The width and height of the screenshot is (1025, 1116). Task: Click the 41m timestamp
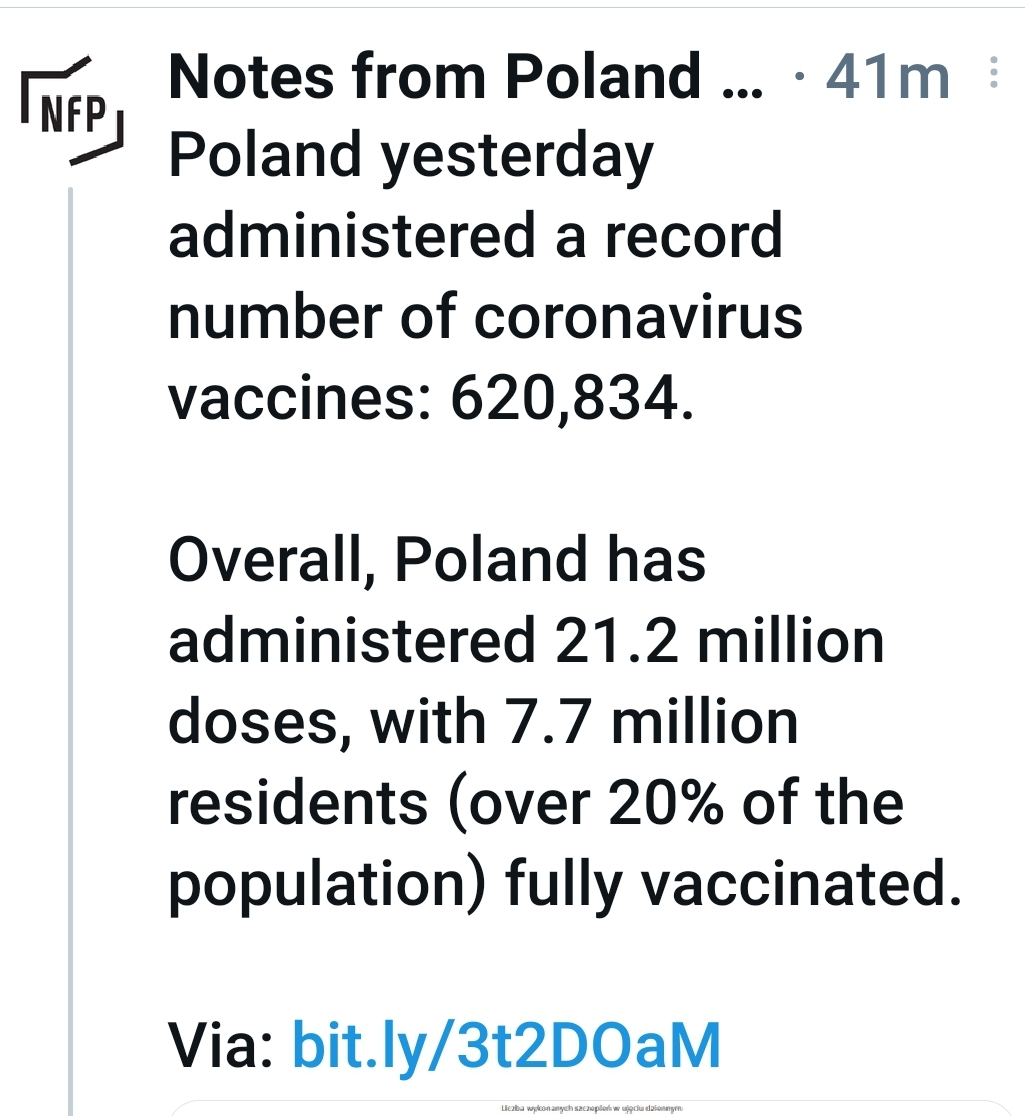pos(888,76)
